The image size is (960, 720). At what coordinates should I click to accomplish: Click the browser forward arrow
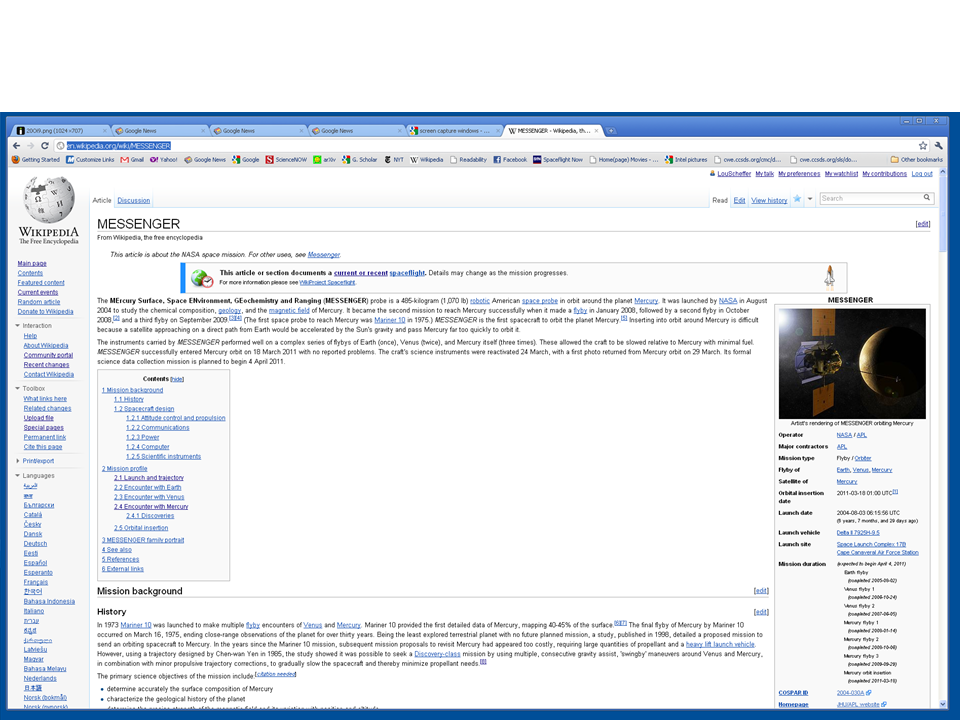[30, 146]
